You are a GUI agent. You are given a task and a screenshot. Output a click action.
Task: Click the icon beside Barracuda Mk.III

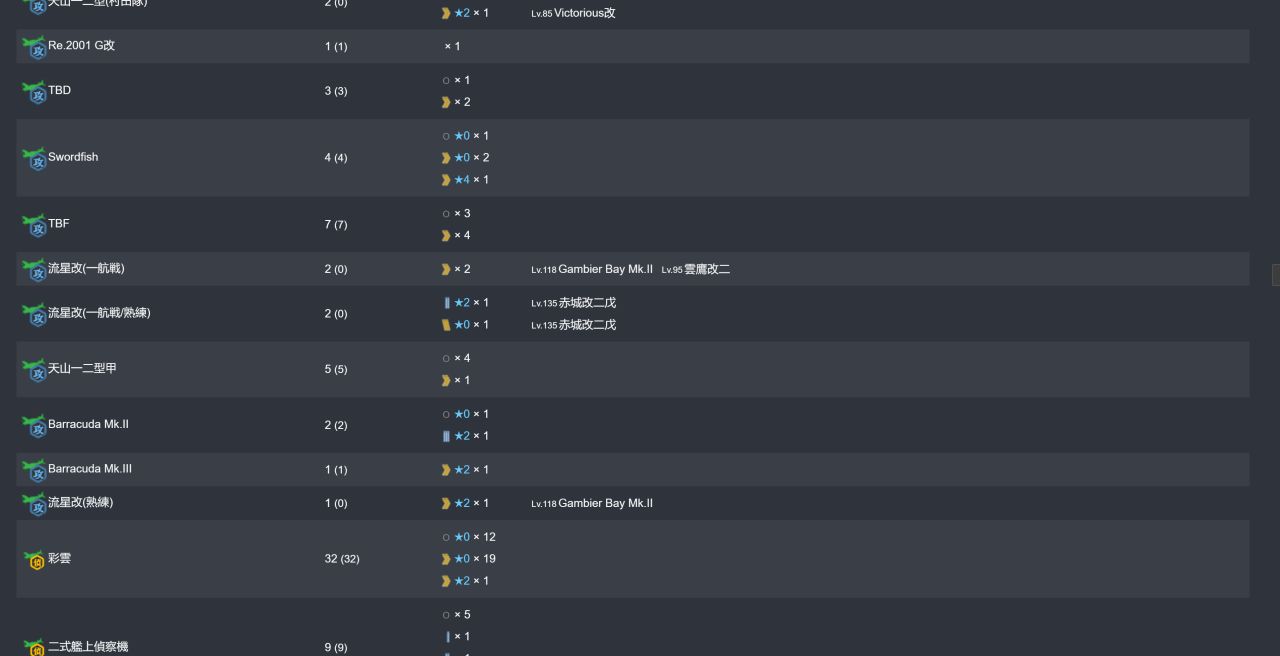coord(35,470)
